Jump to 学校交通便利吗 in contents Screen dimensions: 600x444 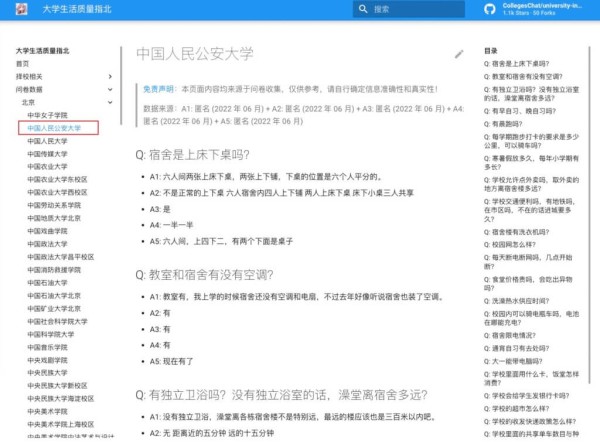530,210
